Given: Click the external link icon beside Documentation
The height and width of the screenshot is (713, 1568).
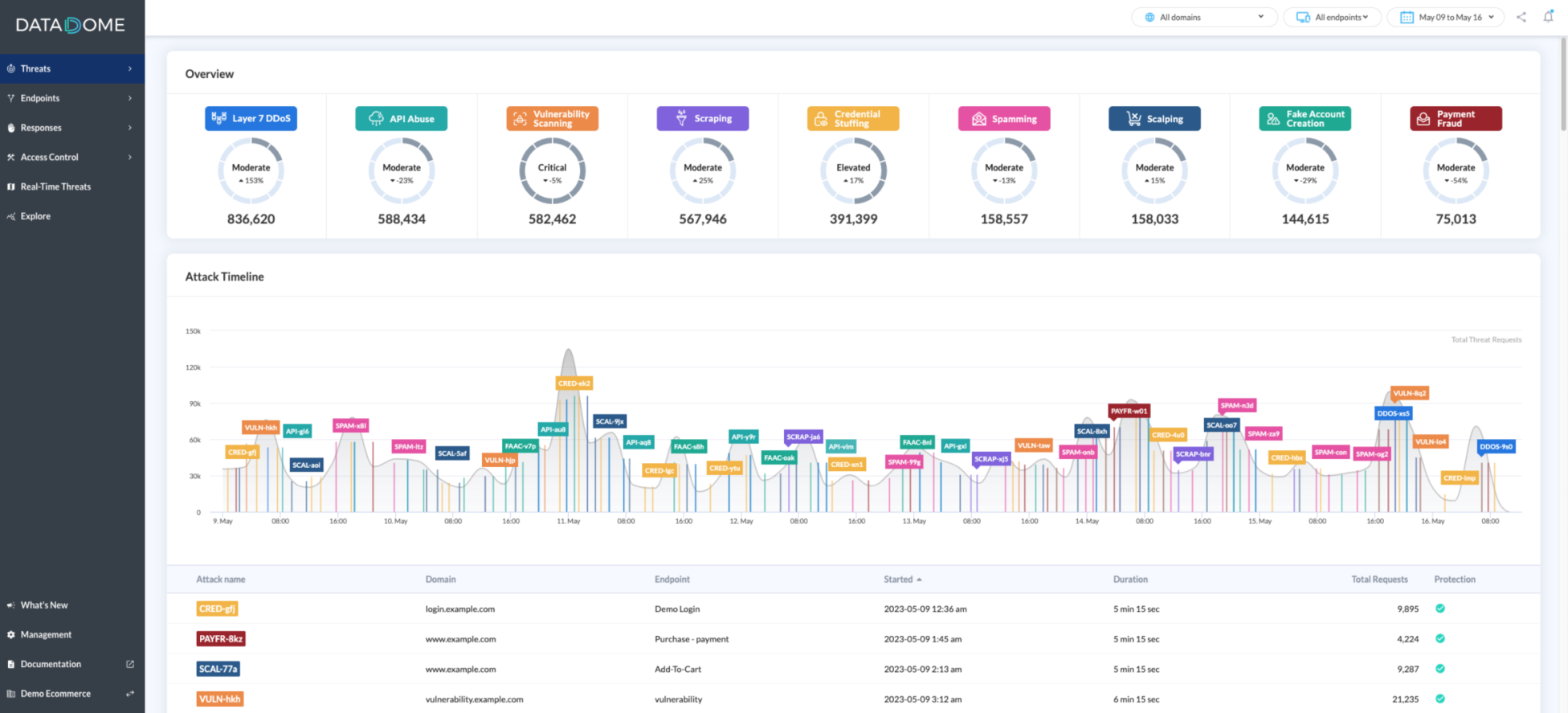Looking at the screenshot, I should [129, 664].
